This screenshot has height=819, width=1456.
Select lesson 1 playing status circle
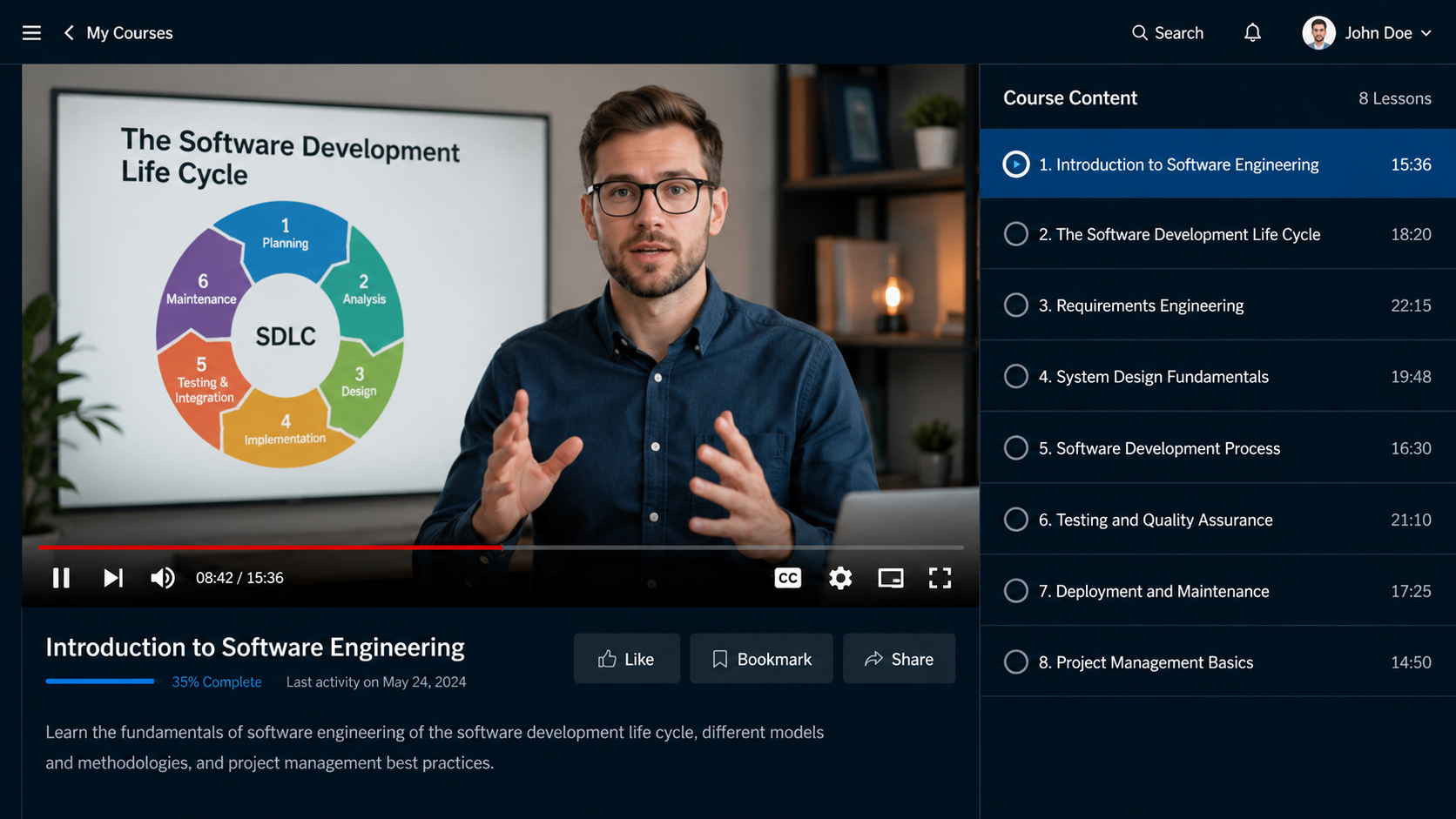point(1015,164)
